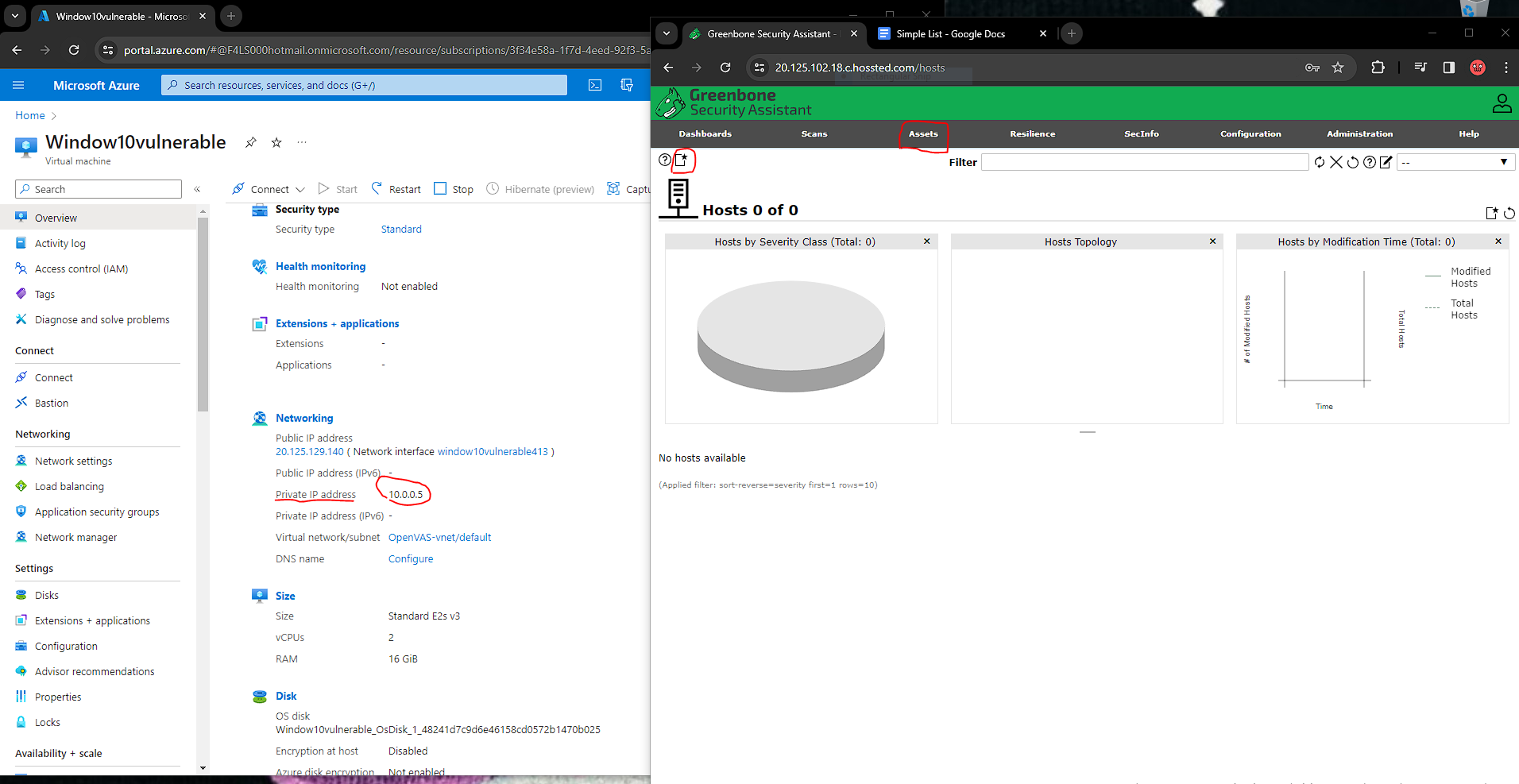Open a new tab in Greenbone browser
1519x784 pixels.
click(x=1071, y=33)
